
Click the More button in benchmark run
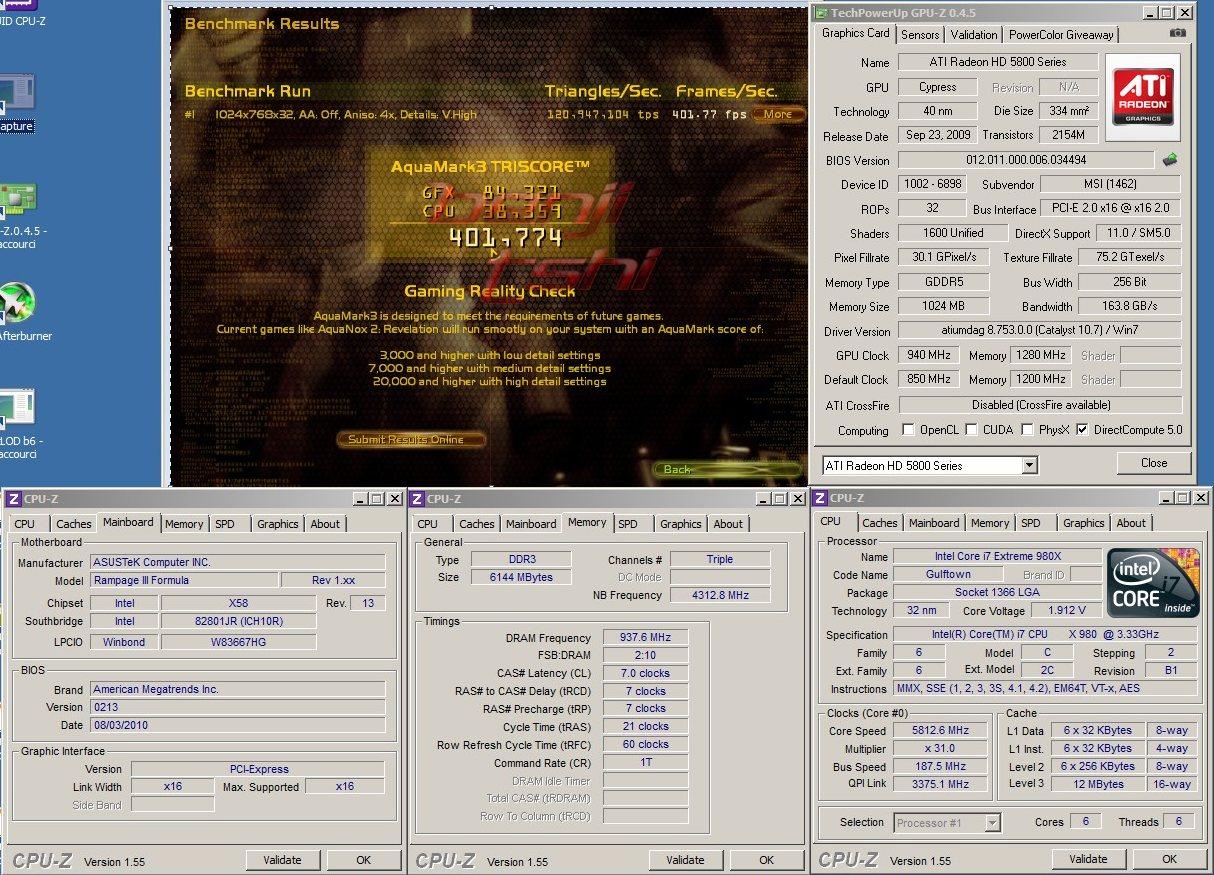click(x=778, y=114)
